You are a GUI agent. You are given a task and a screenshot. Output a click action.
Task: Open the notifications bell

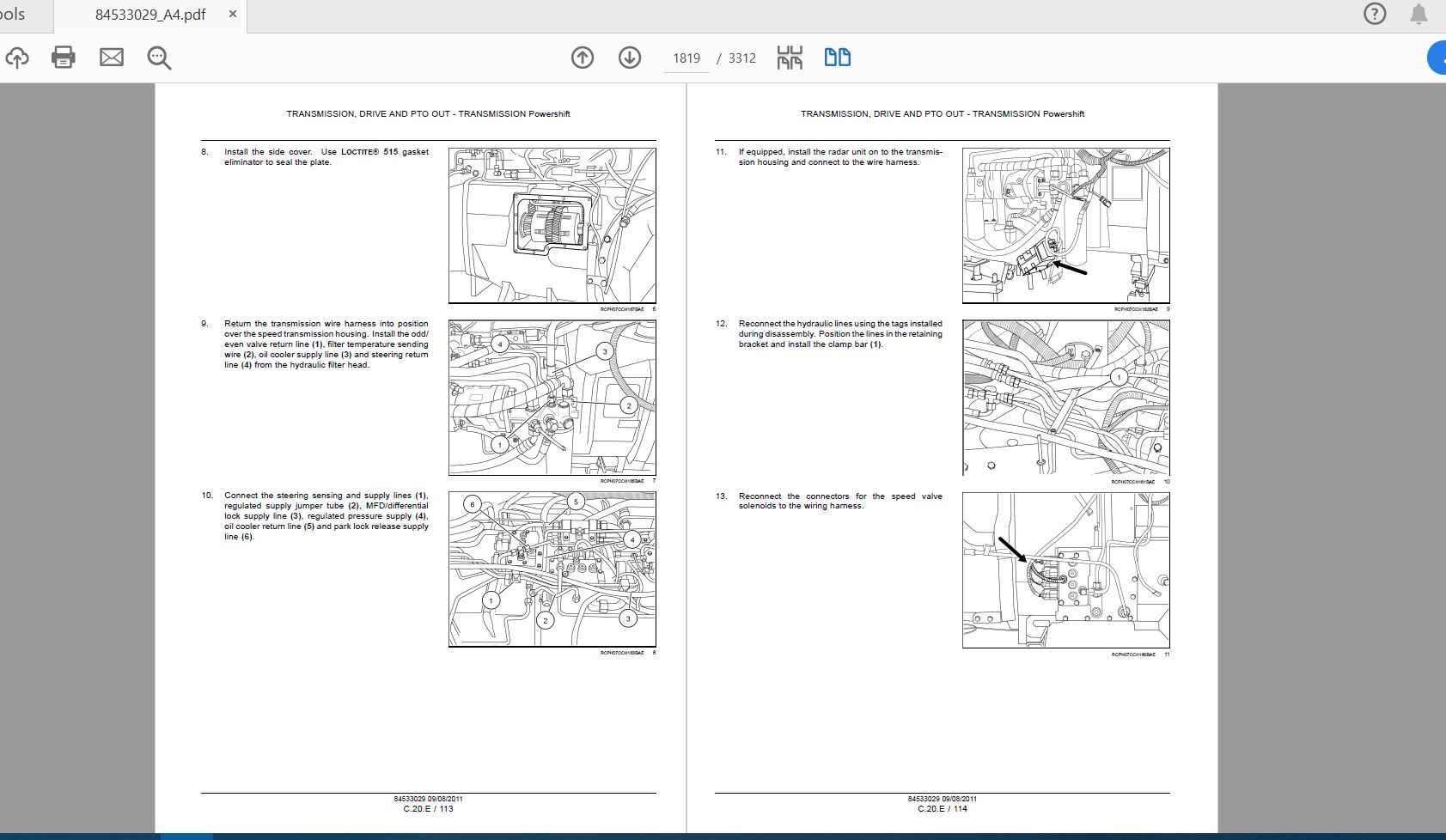click(x=1419, y=14)
